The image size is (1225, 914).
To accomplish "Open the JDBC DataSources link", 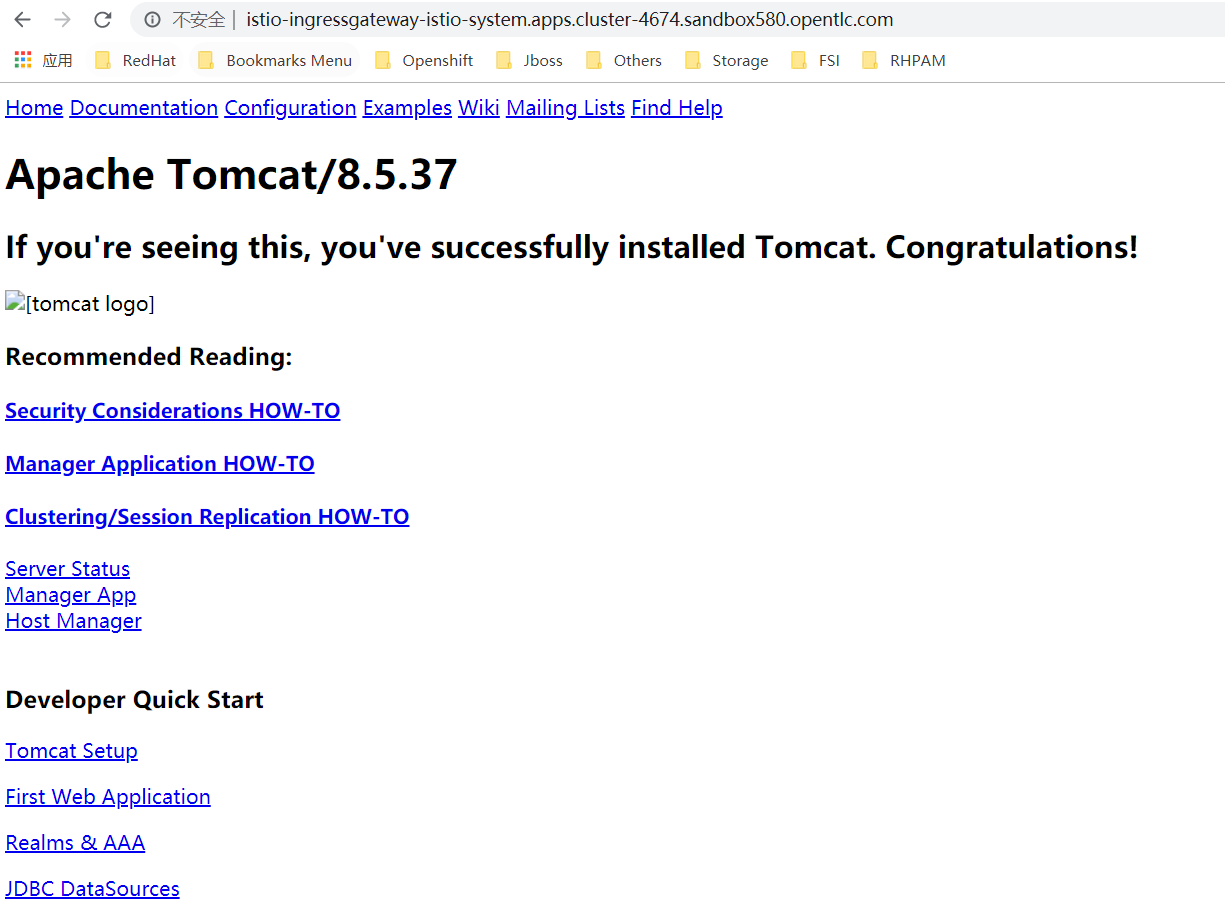I will pos(92,889).
